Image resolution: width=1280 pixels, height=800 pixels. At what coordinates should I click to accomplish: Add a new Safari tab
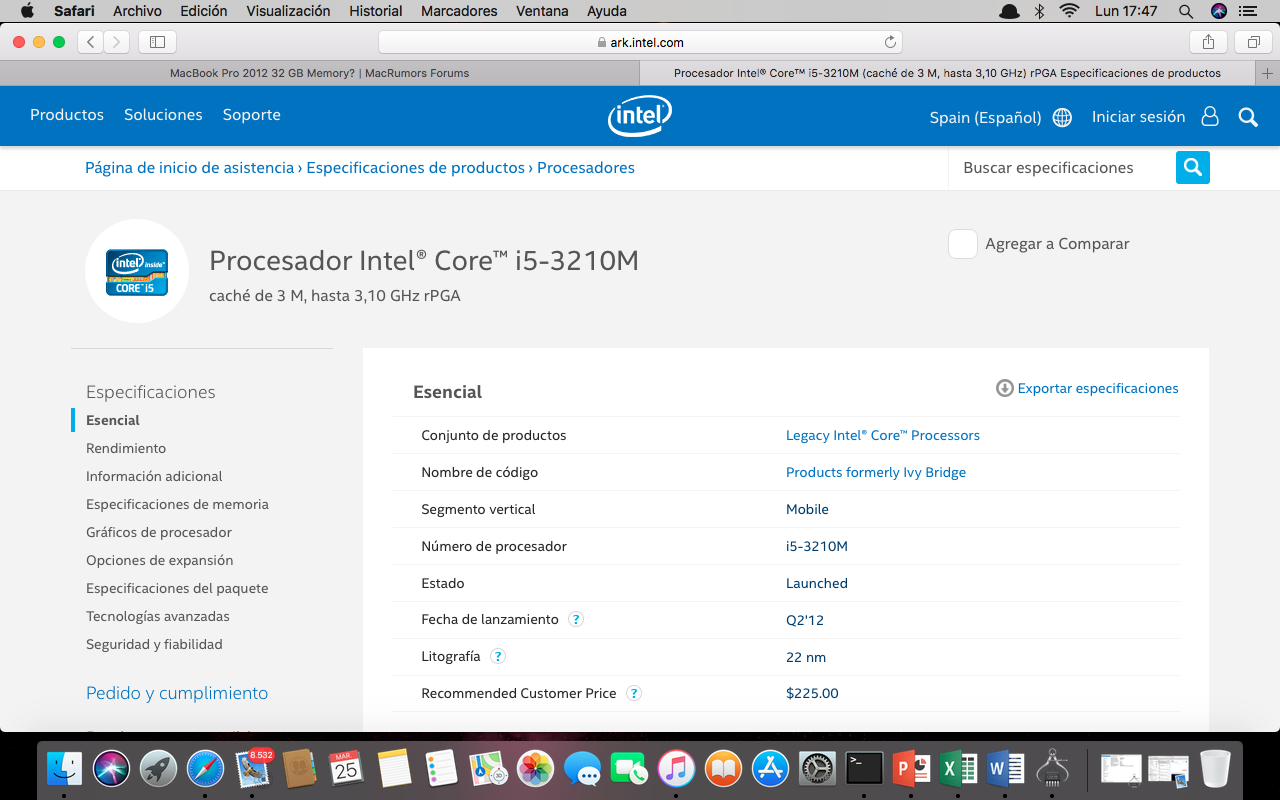pyautogui.click(x=1268, y=73)
